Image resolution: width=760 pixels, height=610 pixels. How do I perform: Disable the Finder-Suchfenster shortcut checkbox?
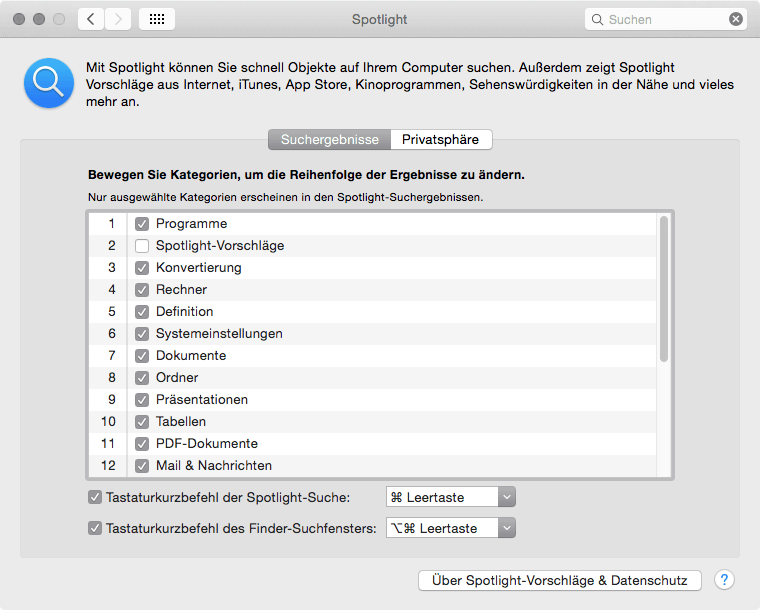95,528
